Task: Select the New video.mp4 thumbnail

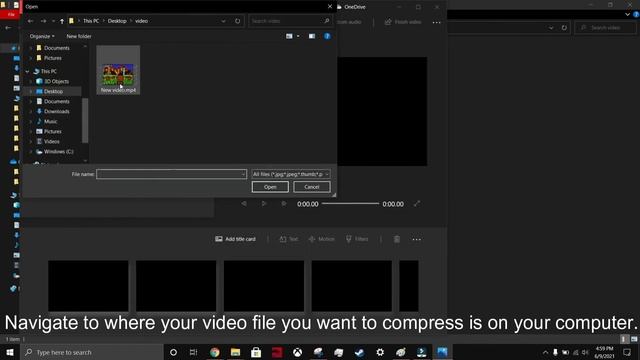Action: (118, 70)
